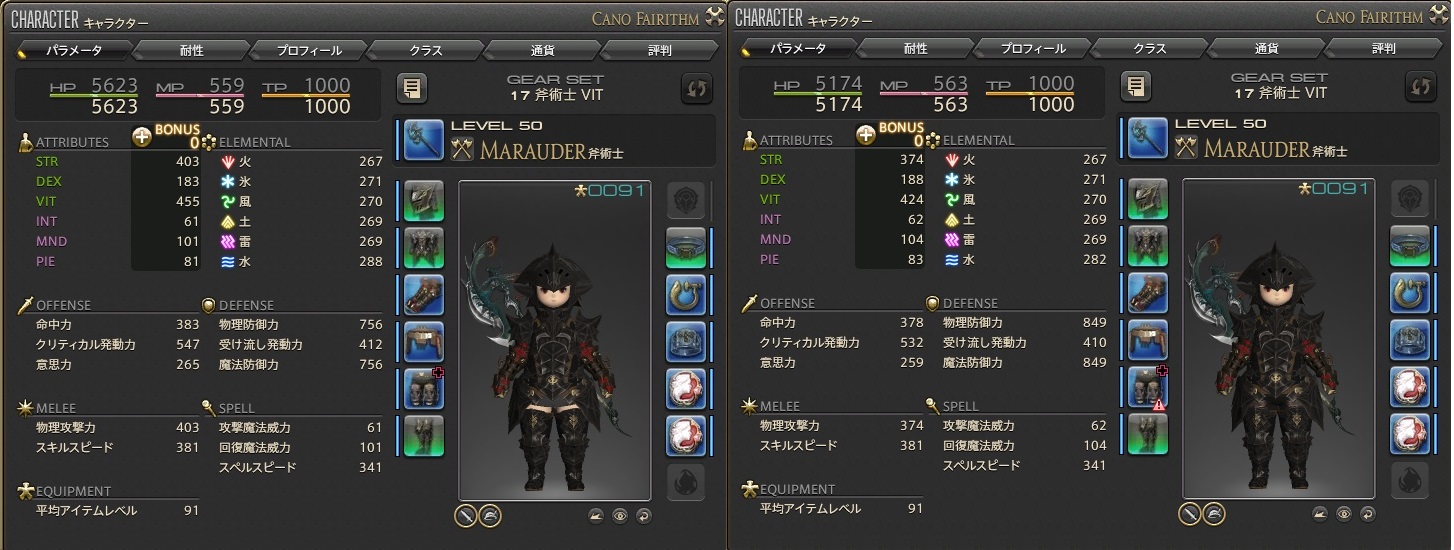1454x550 pixels.
Task: Switch to the 耐性 tab in the HP 5623 window
Action: (190, 49)
